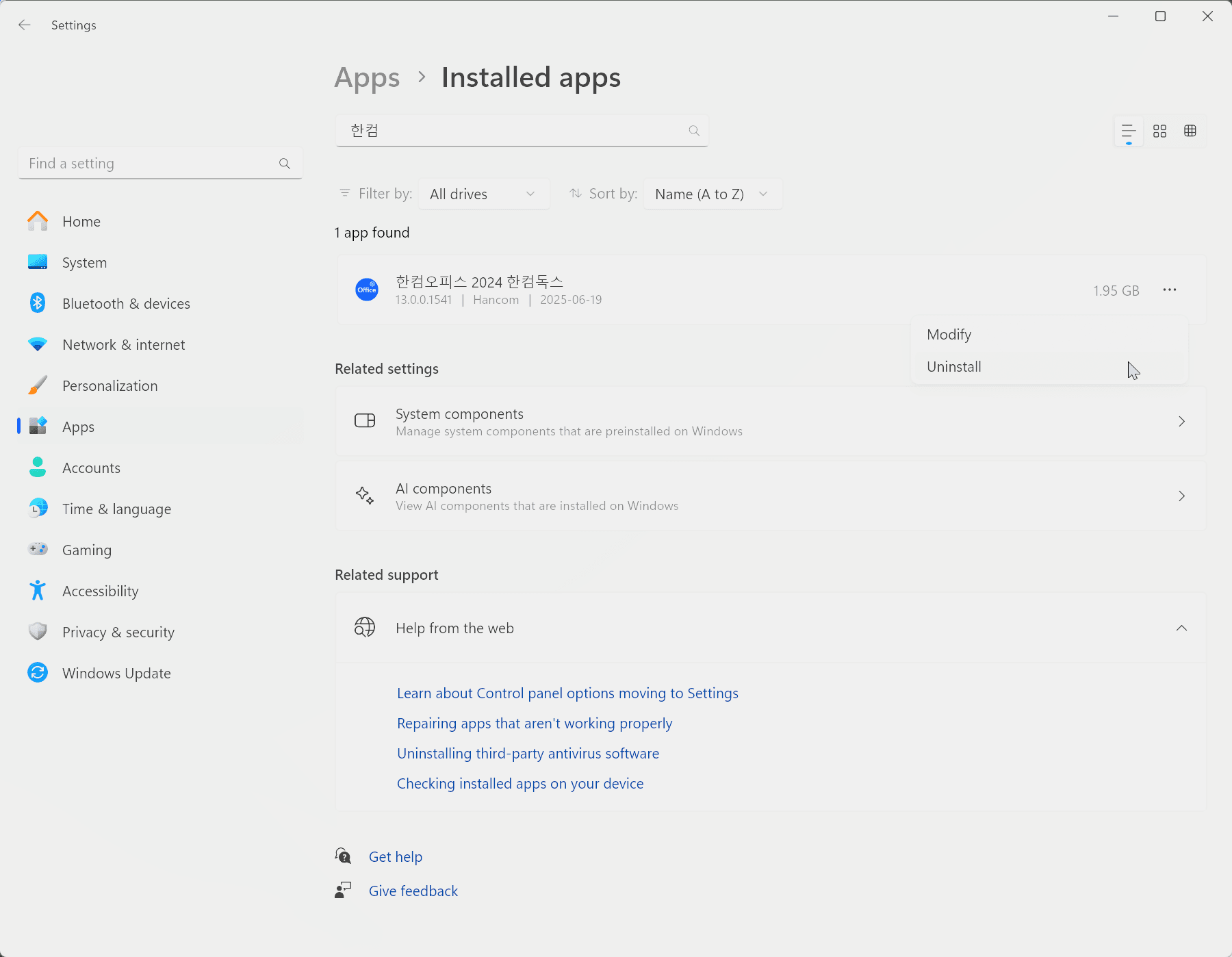Click the Give feedback person icon
This screenshot has height=957, width=1232.
coord(343,890)
